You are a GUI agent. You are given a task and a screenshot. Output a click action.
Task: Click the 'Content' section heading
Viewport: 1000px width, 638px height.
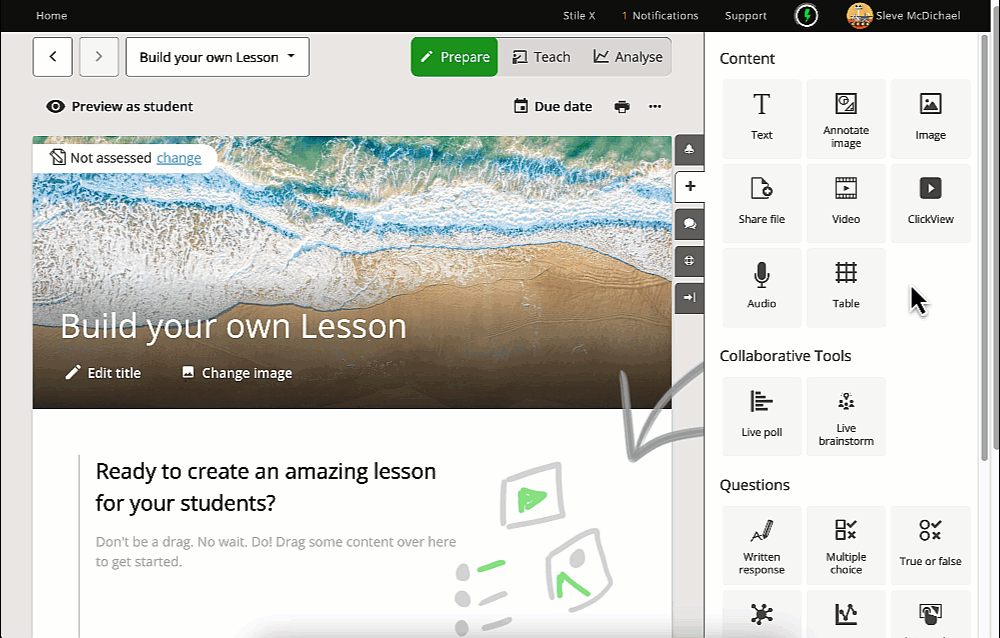[747, 59]
